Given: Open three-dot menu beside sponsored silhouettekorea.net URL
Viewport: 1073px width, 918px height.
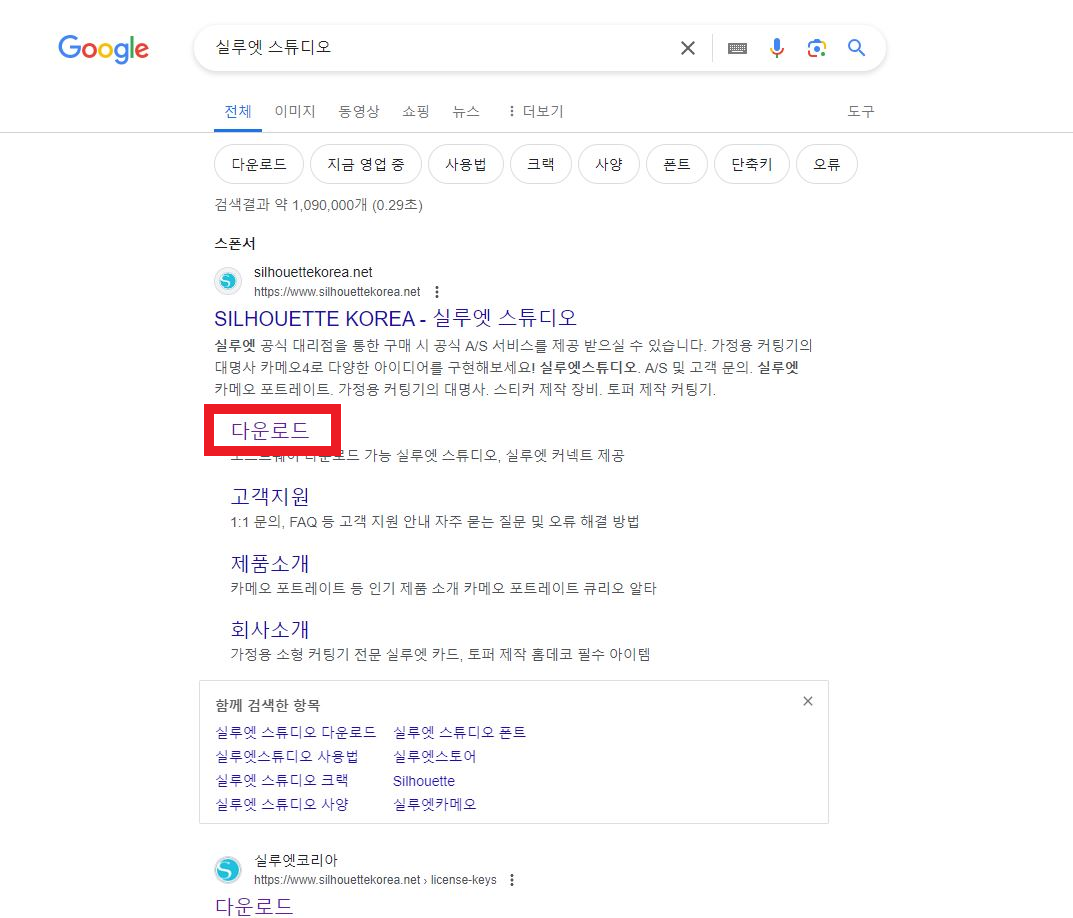Looking at the screenshot, I should (x=437, y=292).
